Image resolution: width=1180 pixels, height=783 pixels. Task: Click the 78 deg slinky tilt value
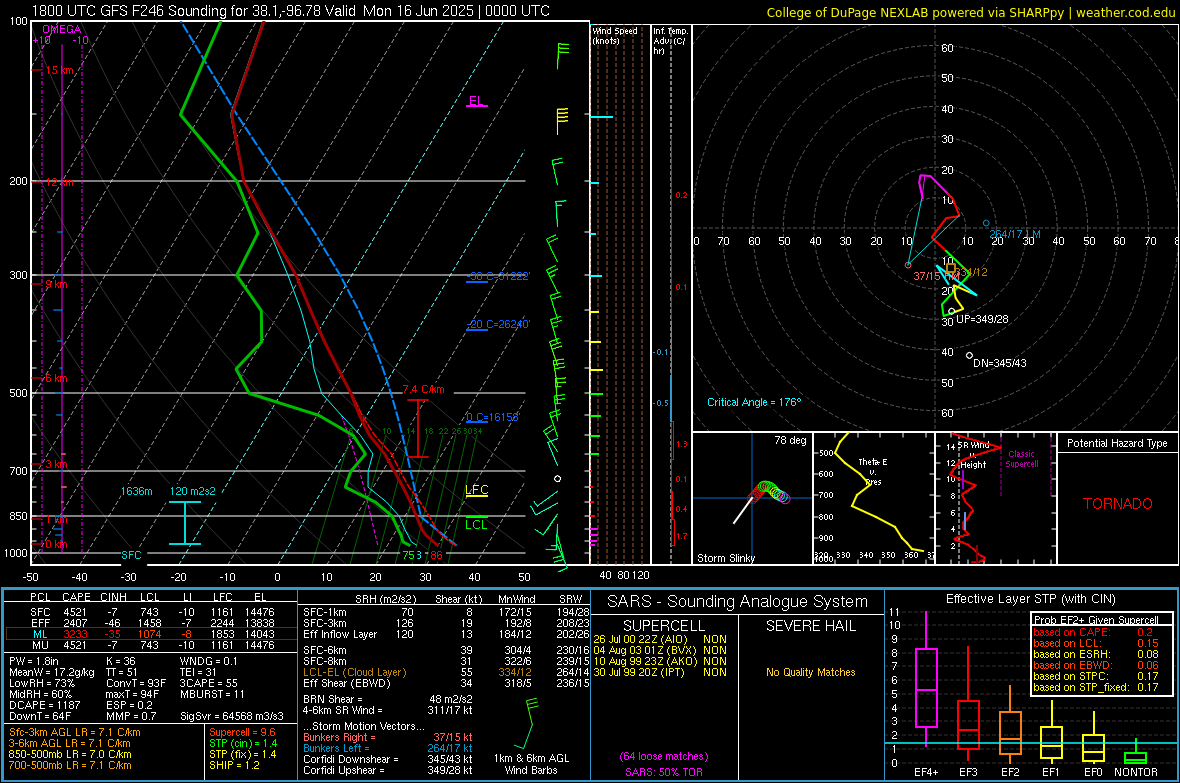click(790, 440)
